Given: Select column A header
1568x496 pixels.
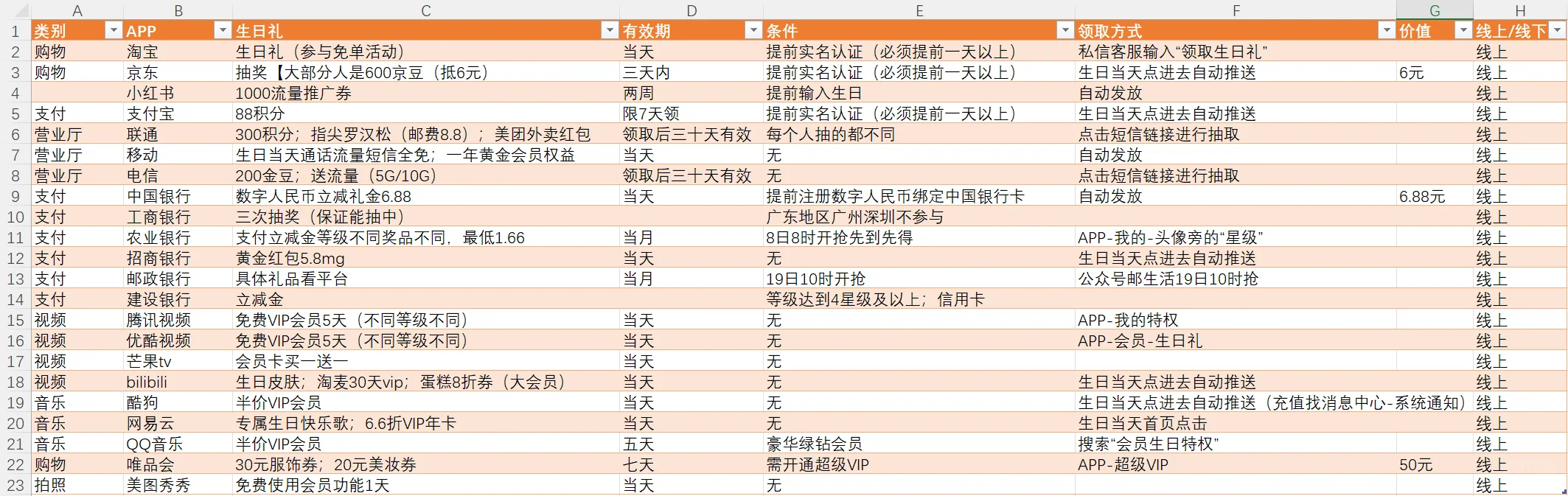Looking at the screenshot, I should [x=77, y=10].
